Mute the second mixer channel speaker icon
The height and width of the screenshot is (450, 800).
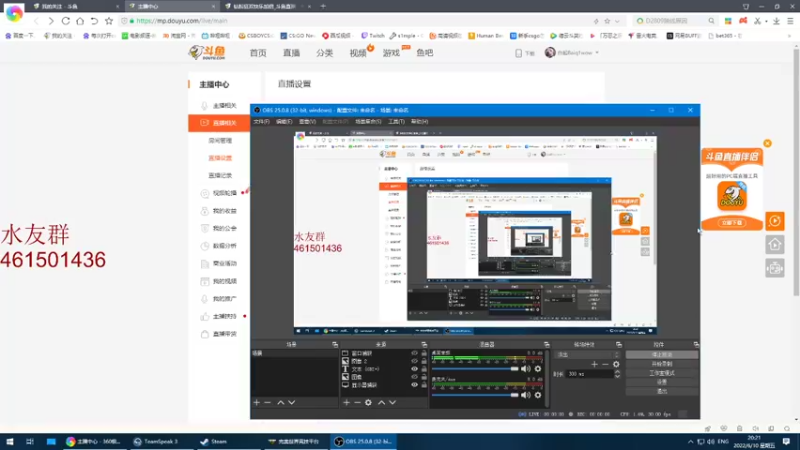526,395
